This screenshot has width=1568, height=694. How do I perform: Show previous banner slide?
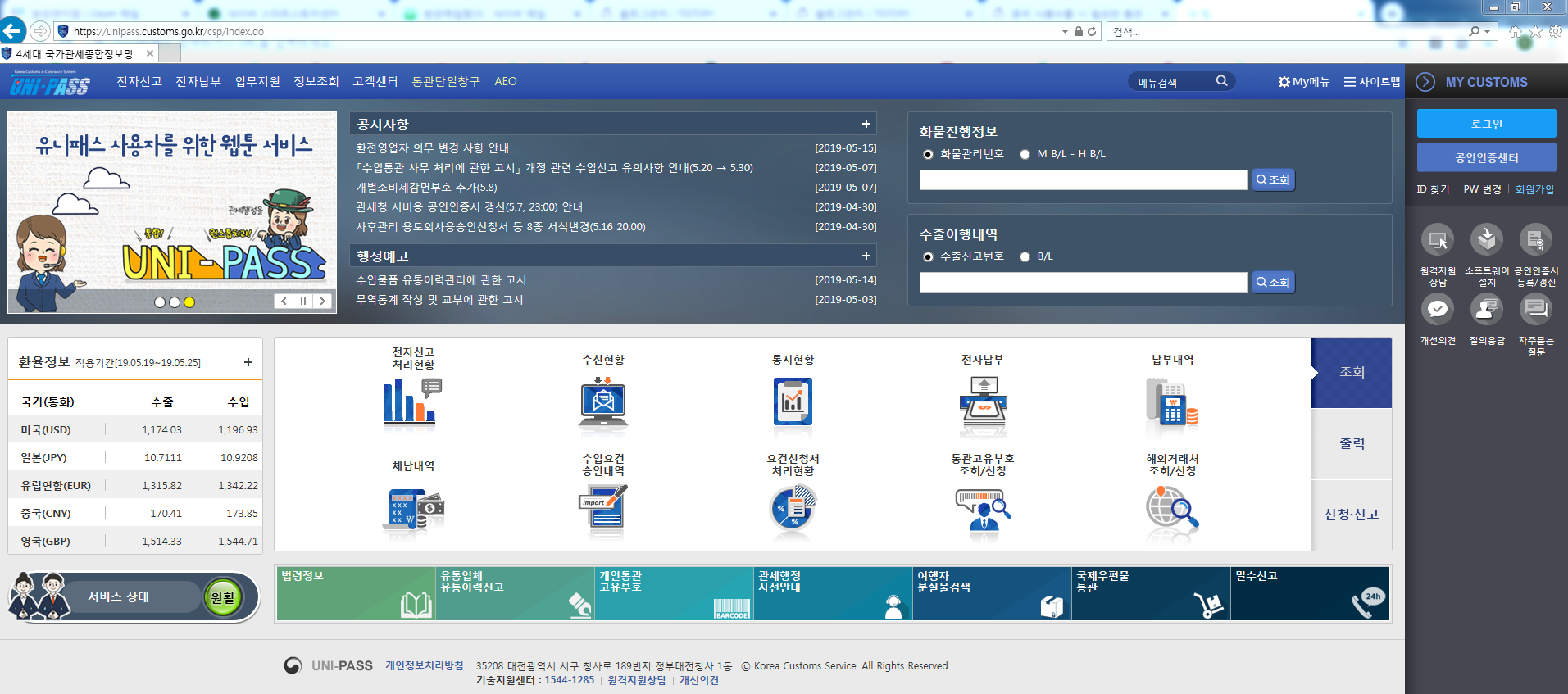tap(284, 301)
